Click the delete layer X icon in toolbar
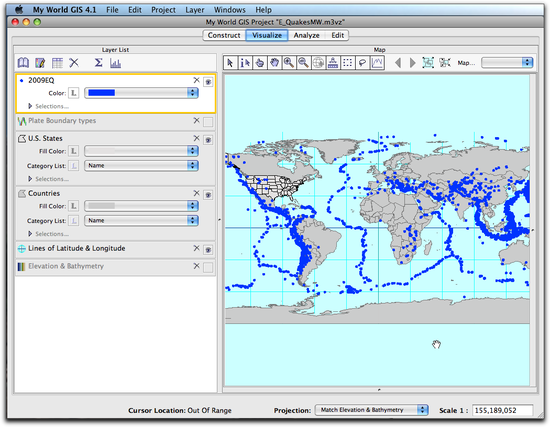550x427 pixels. point(74,63)
